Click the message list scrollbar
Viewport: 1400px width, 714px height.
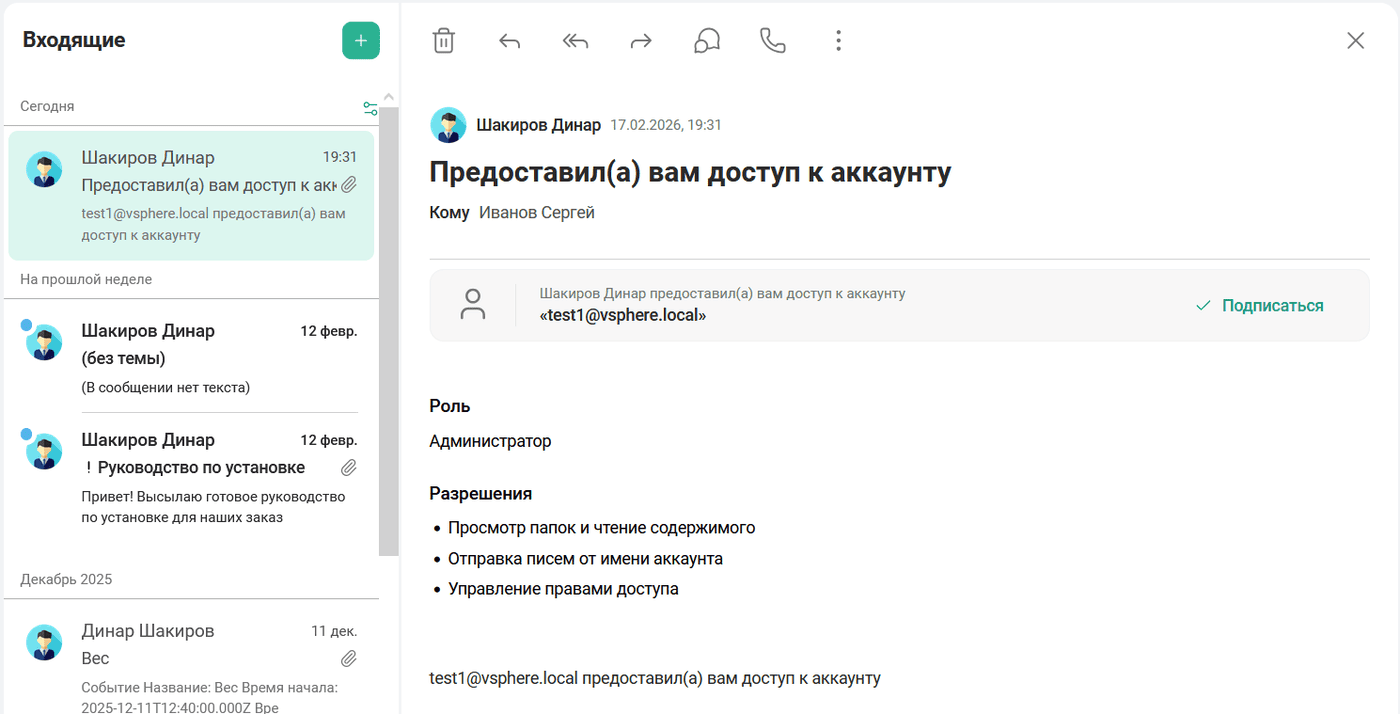coord(389,331)
